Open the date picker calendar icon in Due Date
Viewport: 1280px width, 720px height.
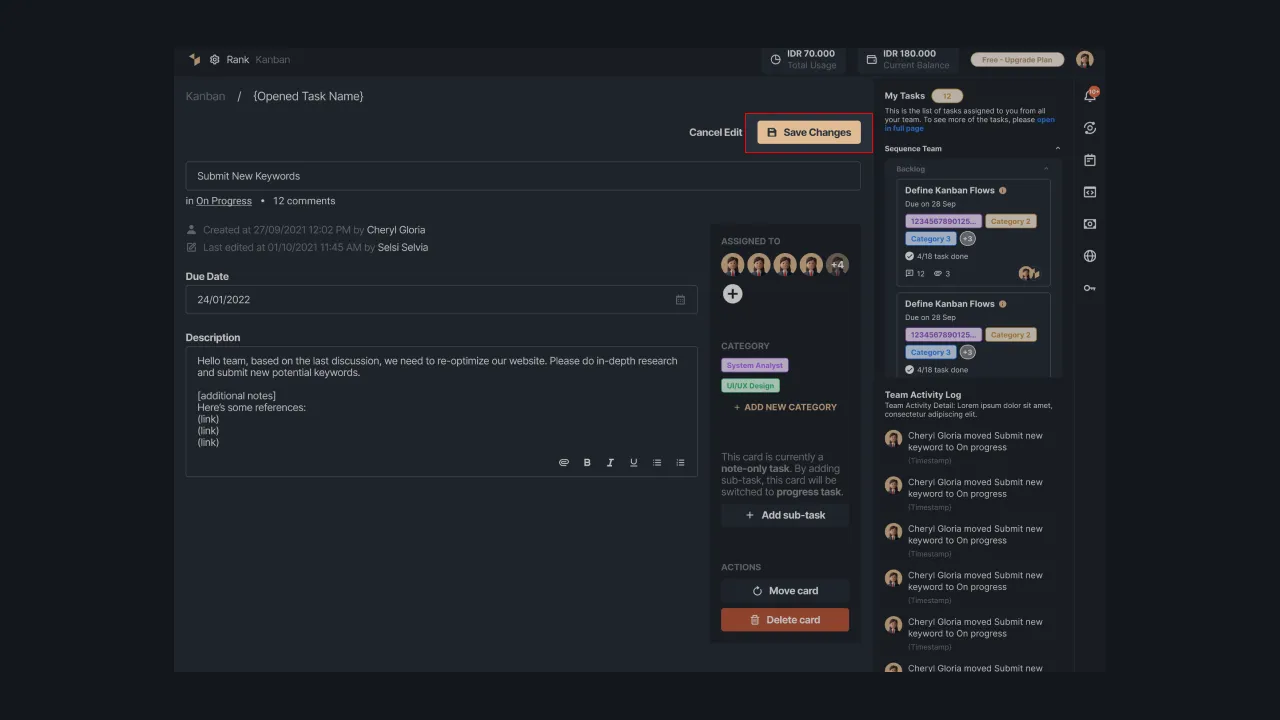click(680, 300)
